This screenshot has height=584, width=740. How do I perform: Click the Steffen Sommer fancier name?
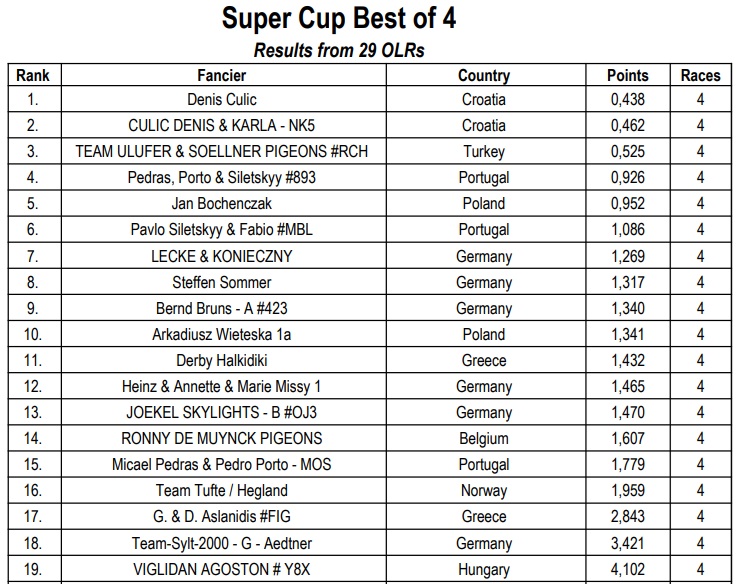click(x=222, y=282)
